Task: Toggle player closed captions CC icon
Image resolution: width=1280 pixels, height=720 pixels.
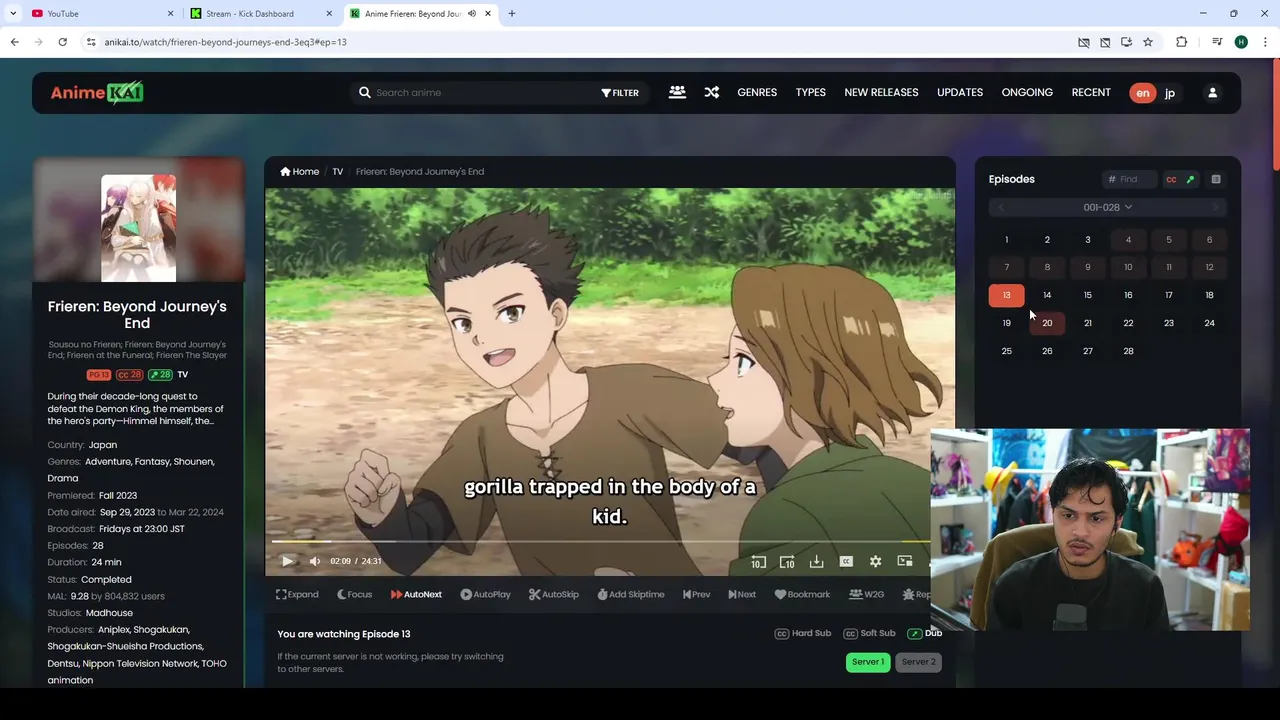Action: tap(846, 562)
